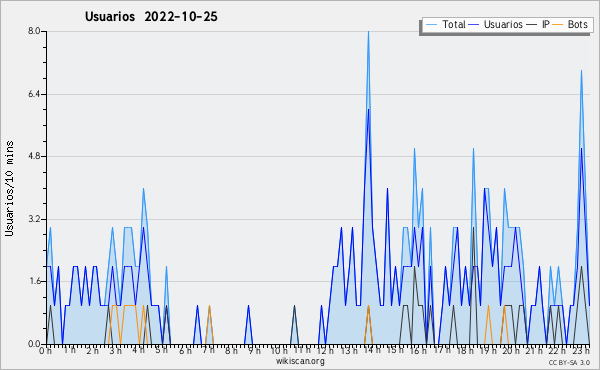The width and height of the screenshot is (600, 370).
Task: Click the Total peak at 23 h
Action: 581,71
